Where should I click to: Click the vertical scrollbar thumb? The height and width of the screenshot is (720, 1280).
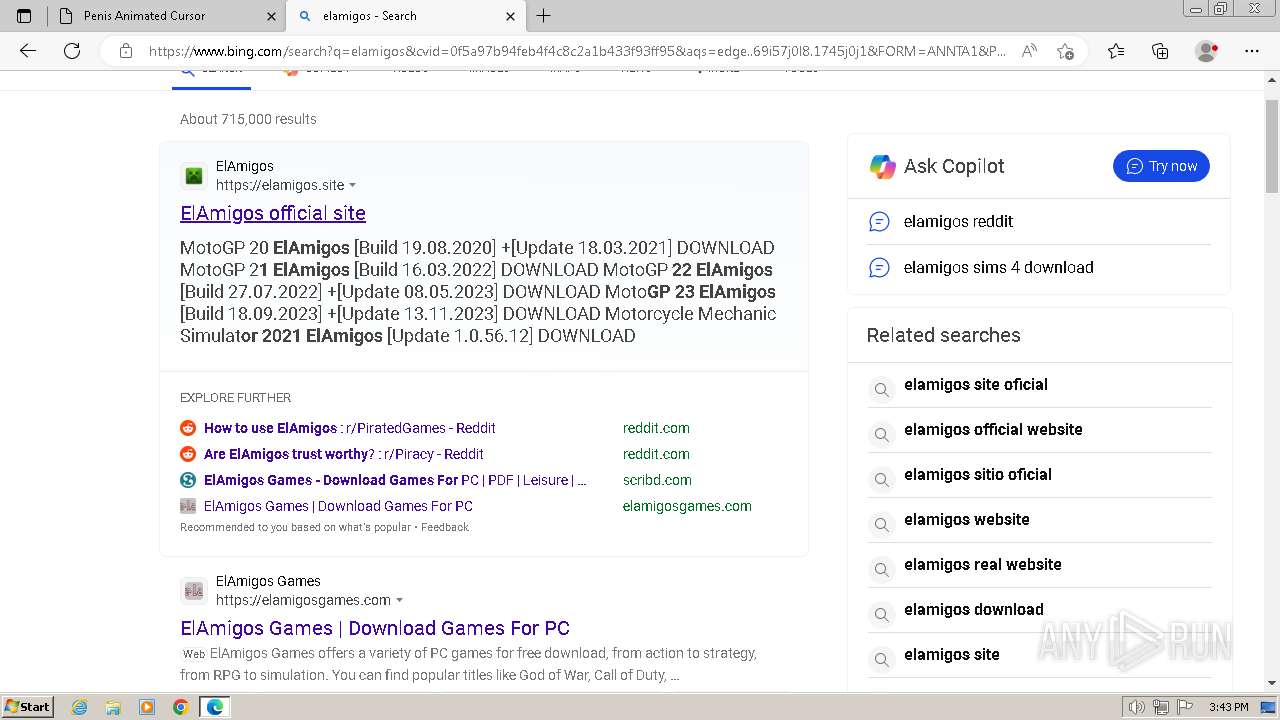1272,146
